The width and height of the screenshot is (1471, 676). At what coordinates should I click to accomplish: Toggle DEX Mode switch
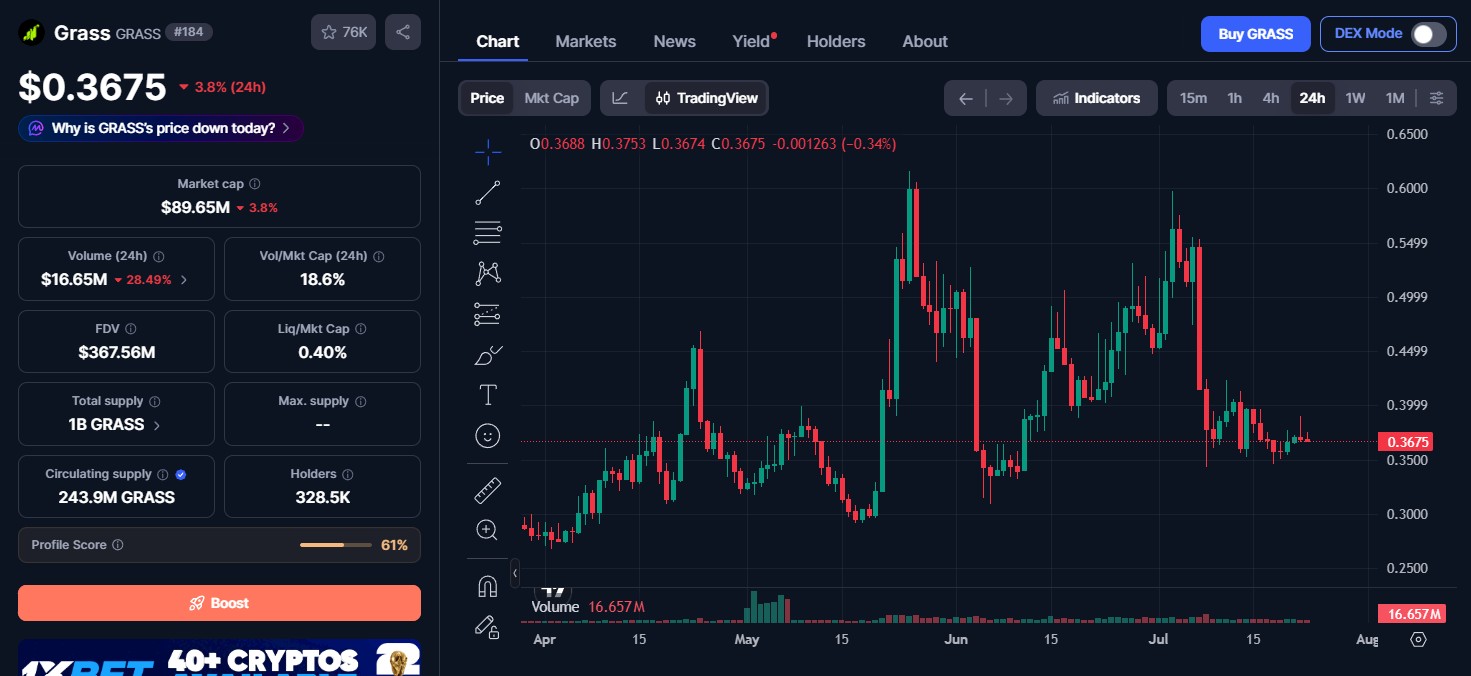click(x=1428, y=34)
